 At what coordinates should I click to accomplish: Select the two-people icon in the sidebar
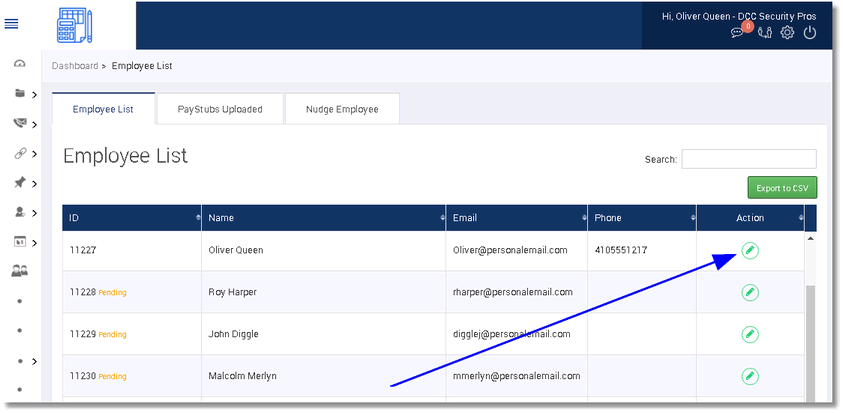pyautogui.click(x=20, y=272)
